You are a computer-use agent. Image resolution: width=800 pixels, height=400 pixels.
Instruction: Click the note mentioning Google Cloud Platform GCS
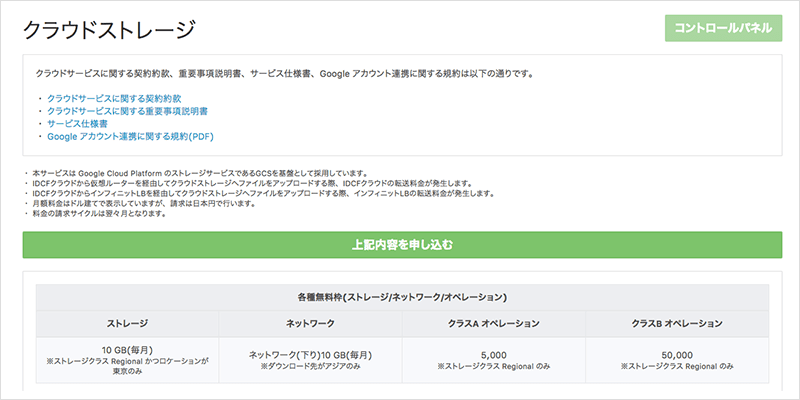point(200,173)
